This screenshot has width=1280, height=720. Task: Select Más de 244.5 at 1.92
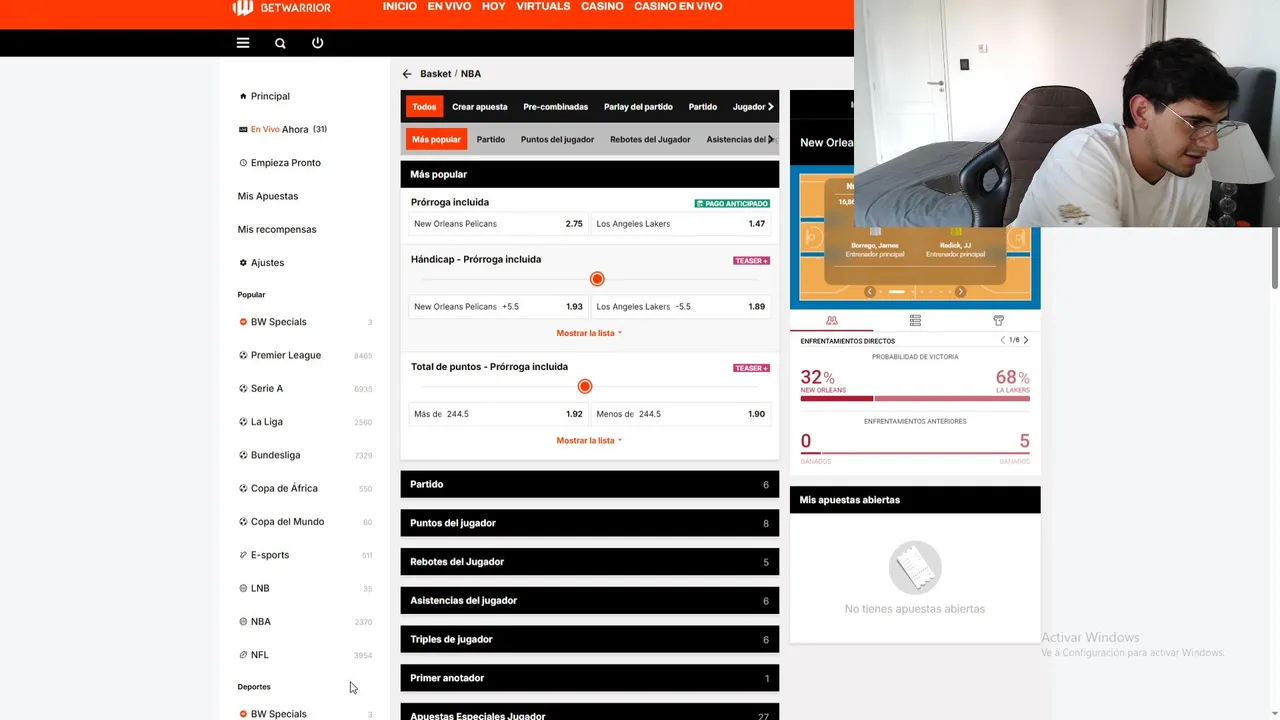[498, 414]
